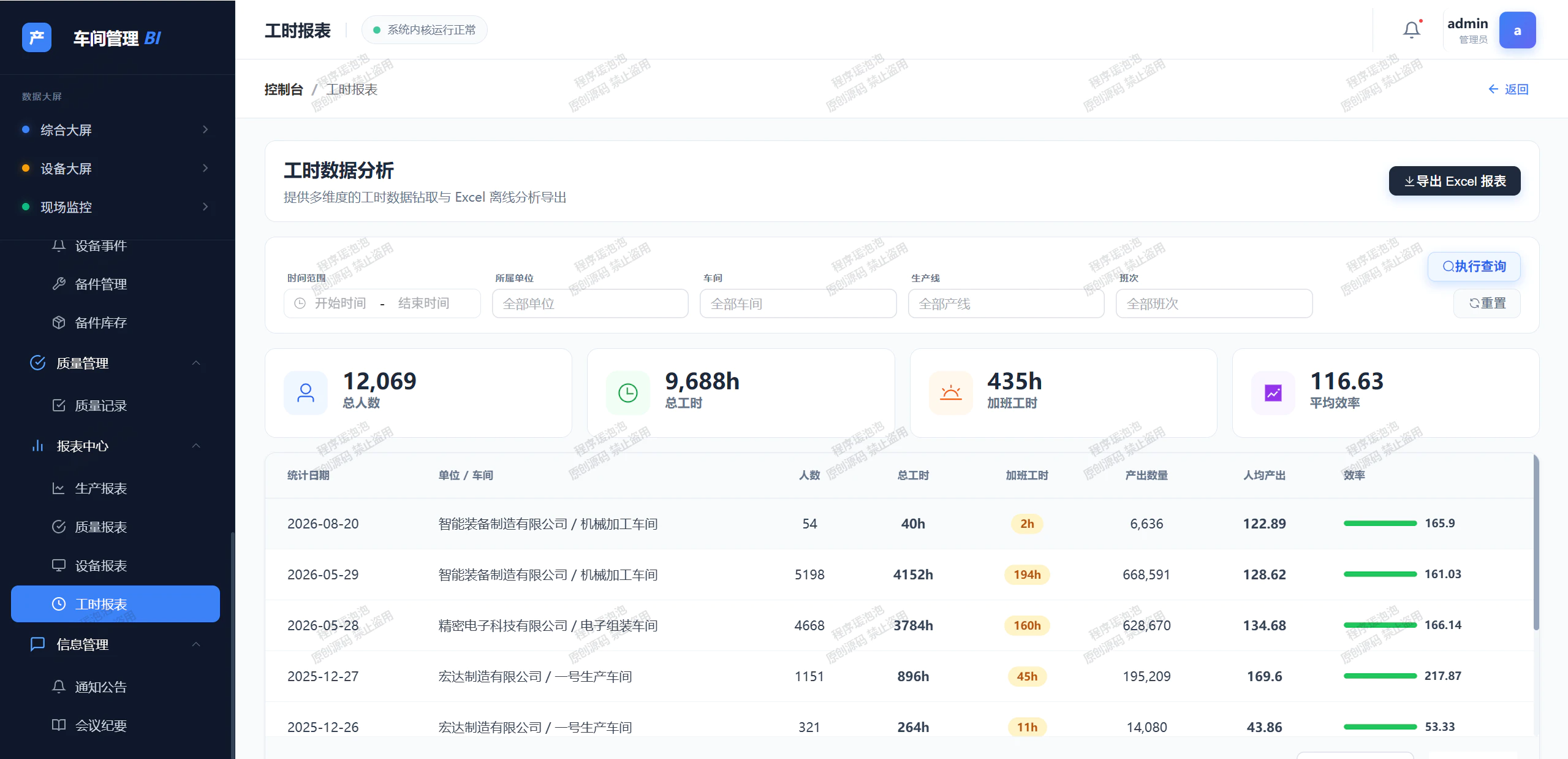The image size is (1568, 759).
Task: Click the 工时报表 clock icon
Action: 59,604
